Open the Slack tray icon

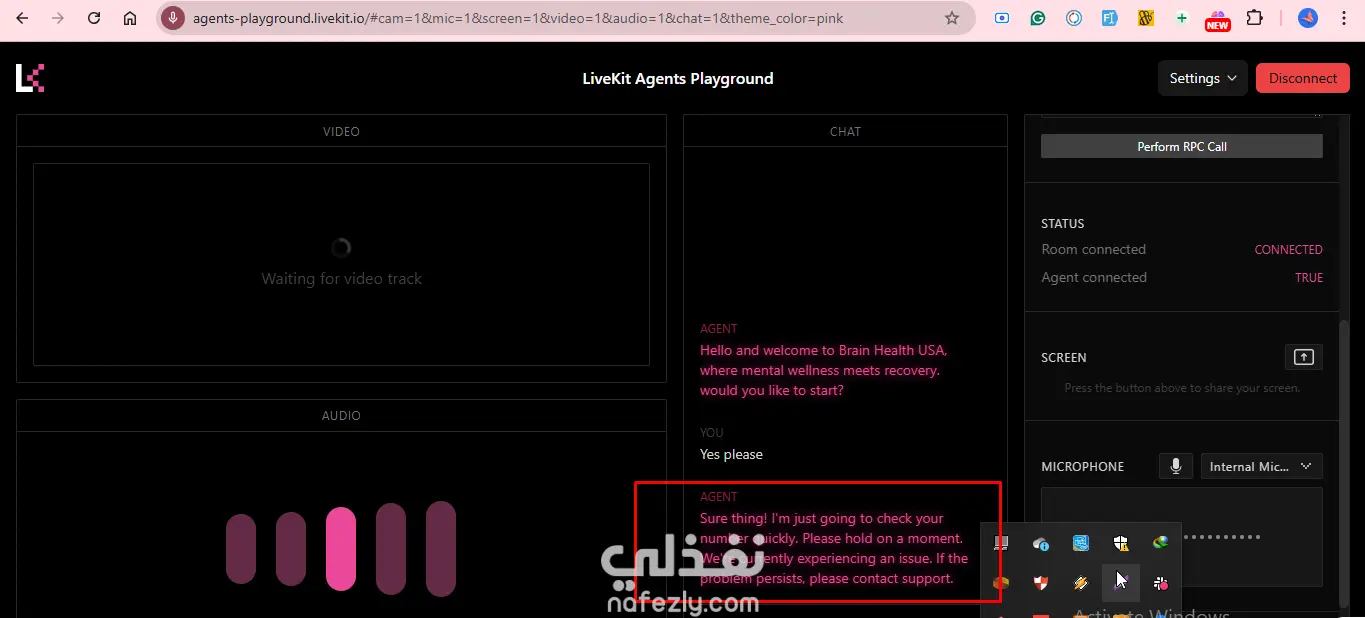(1160, 582)
